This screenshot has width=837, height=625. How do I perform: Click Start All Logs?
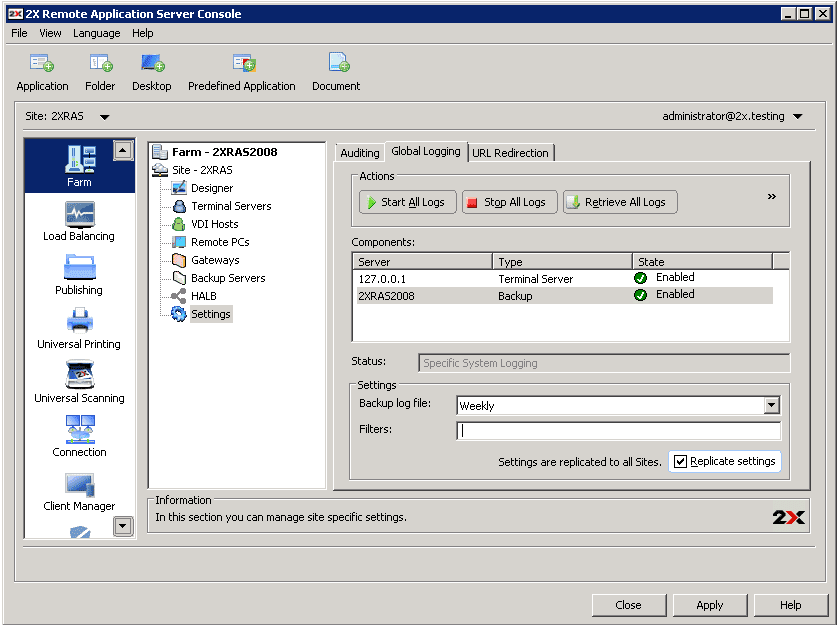pyautogui.click(x=407, y=202)
